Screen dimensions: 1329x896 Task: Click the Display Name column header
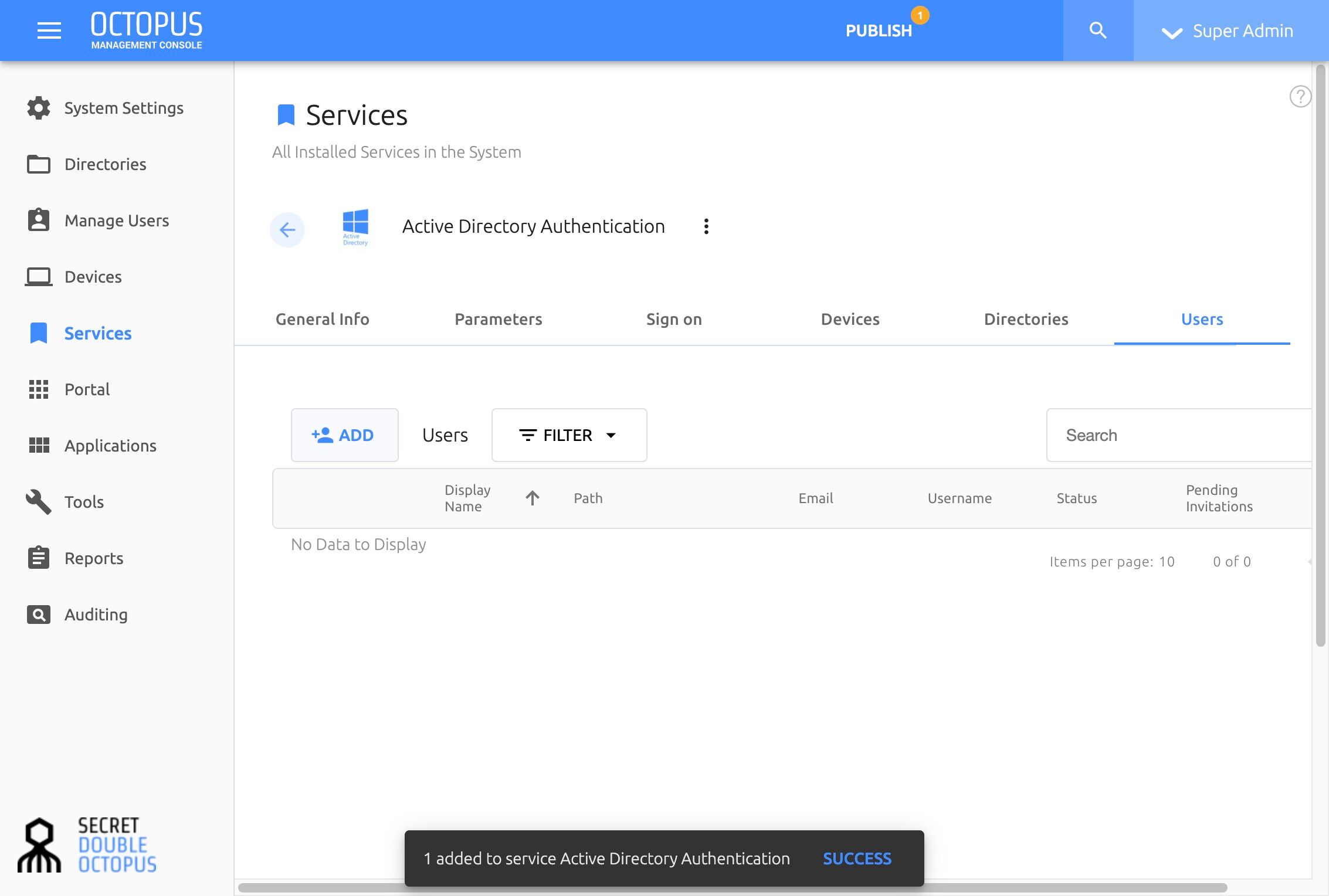point(467,498)
